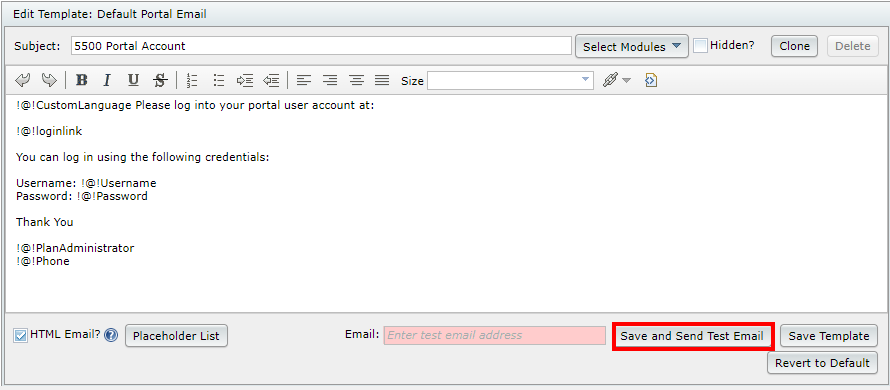Click Save and Send Test Email

point(692,336)
